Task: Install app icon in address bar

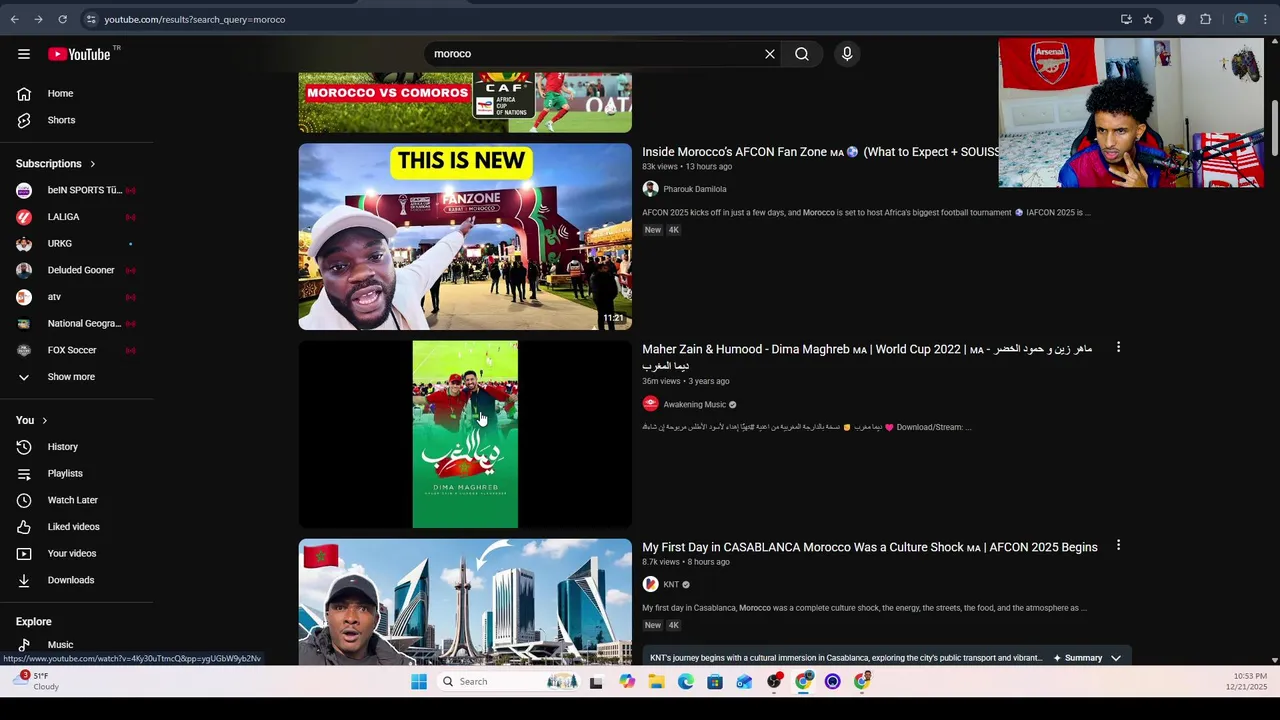Action: [x=1126, y=19]
